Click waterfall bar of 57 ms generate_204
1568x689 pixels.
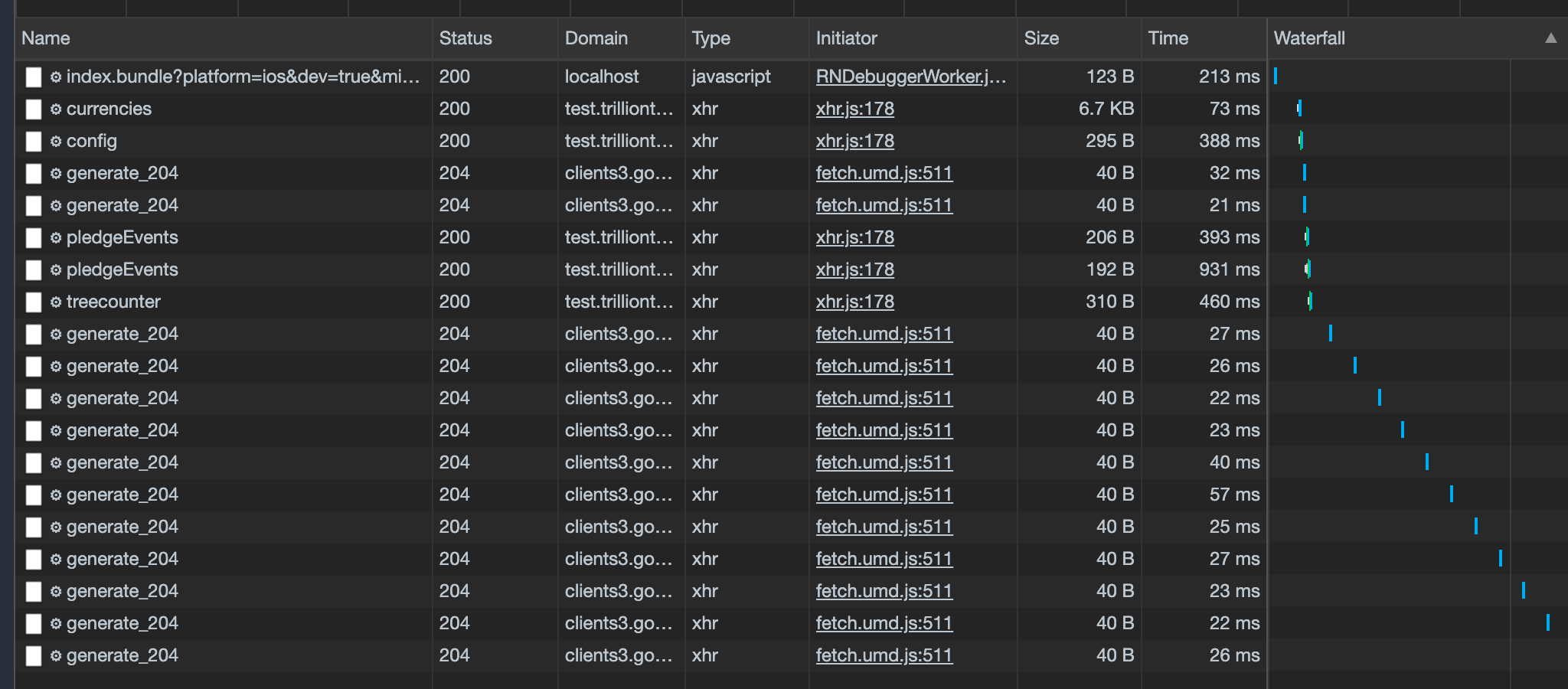(1452, 494)
